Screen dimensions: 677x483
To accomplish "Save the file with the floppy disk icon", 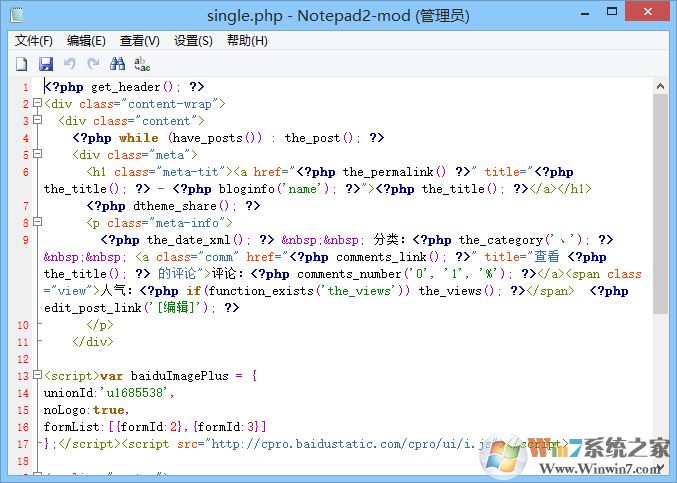I will [x=45, y=64].
